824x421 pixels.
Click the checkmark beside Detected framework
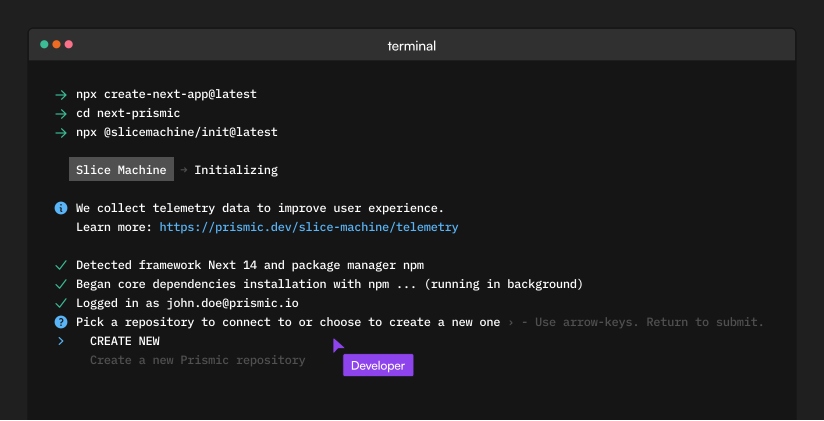pos(61,265)
